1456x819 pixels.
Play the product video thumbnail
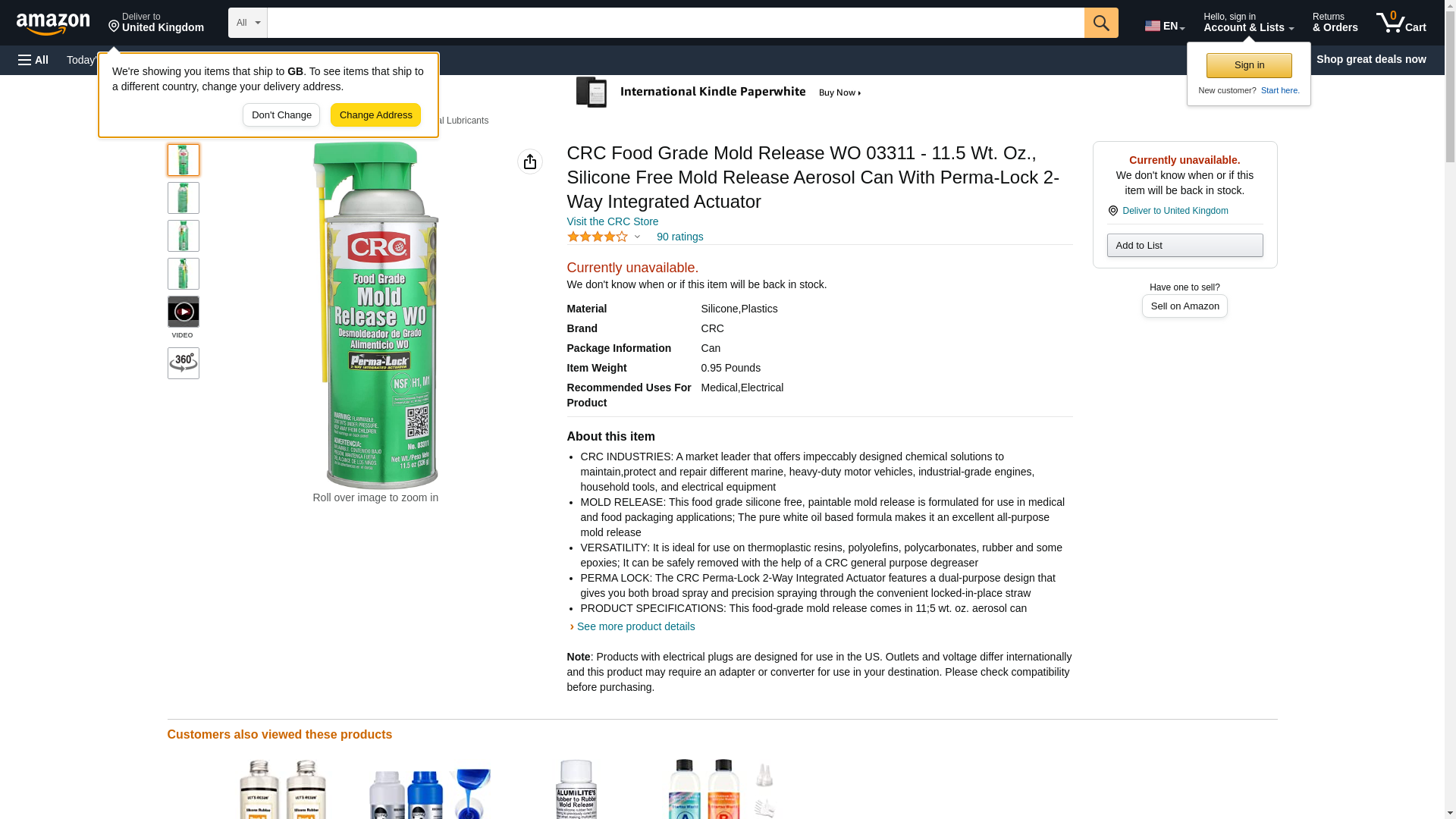(183, 312)
